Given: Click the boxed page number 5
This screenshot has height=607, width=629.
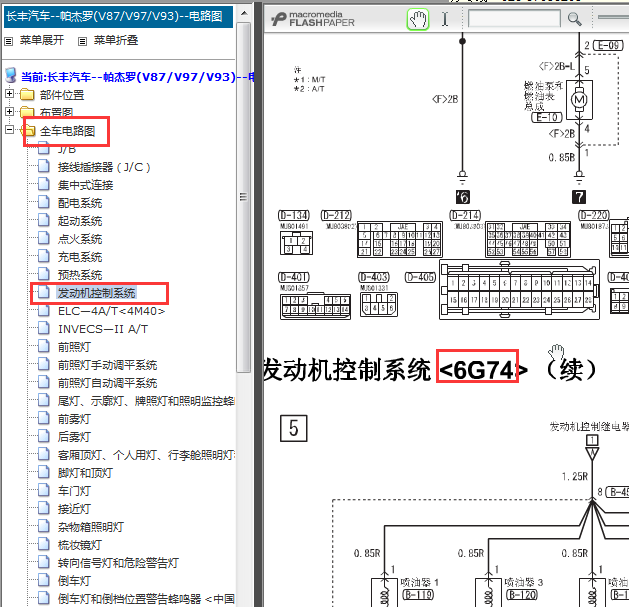Looking at the screenshot, I should 294,428.
